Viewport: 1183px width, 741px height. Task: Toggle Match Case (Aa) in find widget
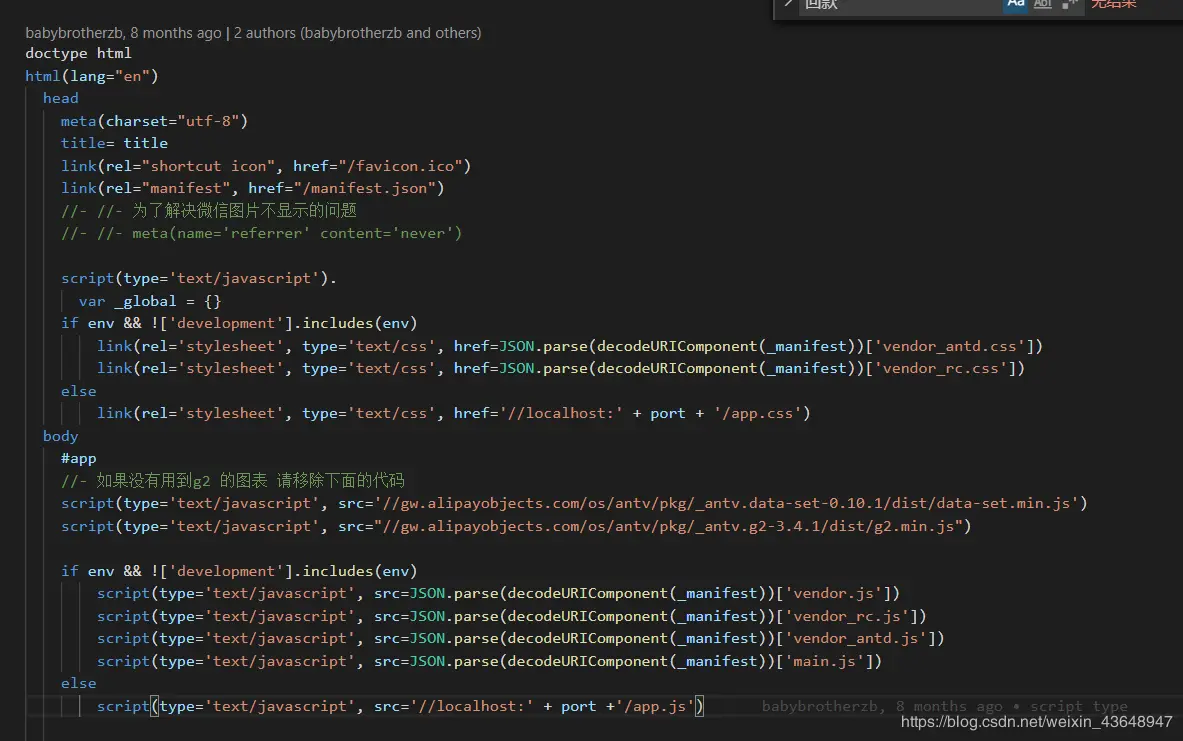coord(1016,4)
